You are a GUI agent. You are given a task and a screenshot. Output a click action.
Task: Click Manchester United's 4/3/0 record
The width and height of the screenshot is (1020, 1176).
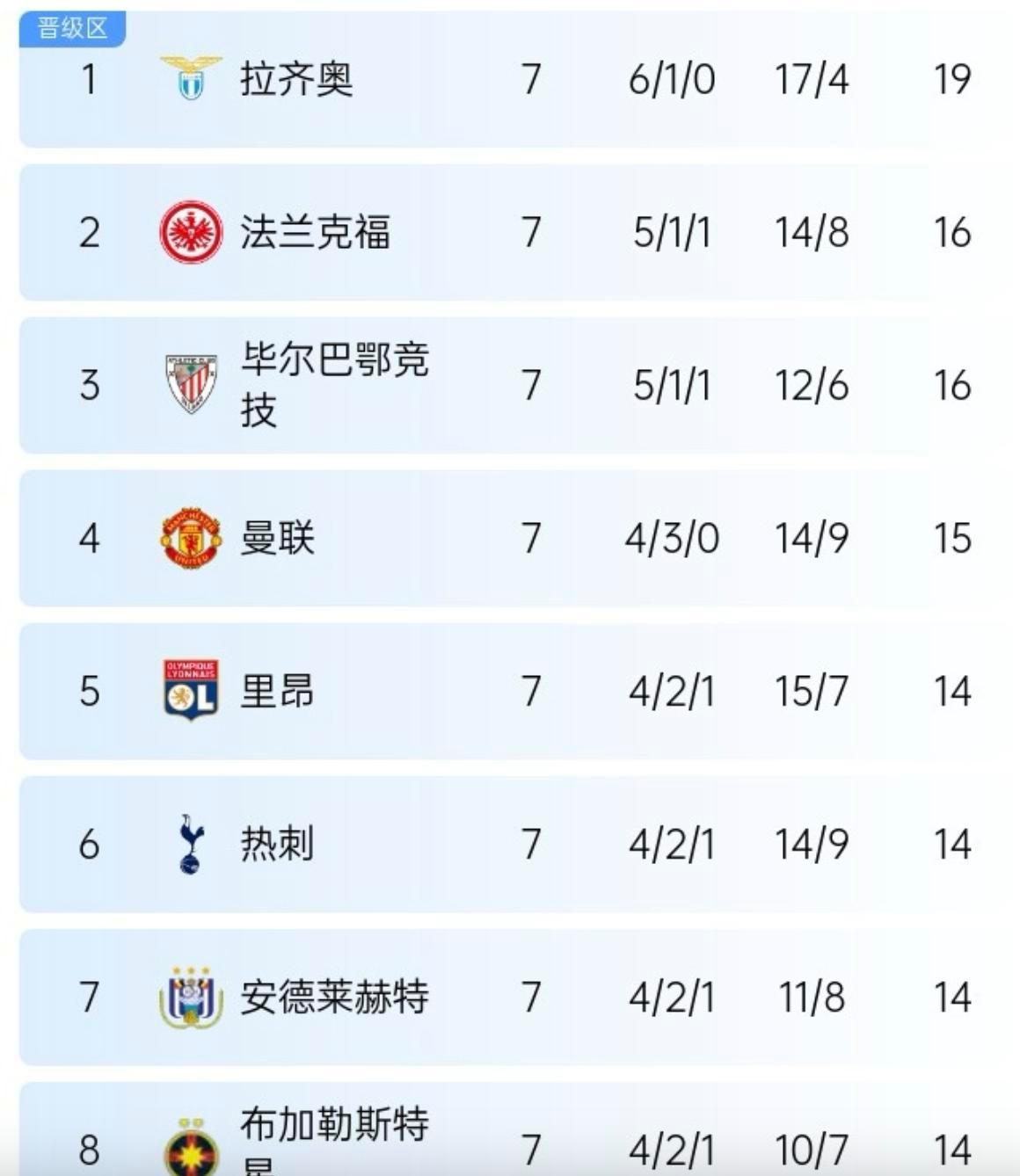coord(672,538)
